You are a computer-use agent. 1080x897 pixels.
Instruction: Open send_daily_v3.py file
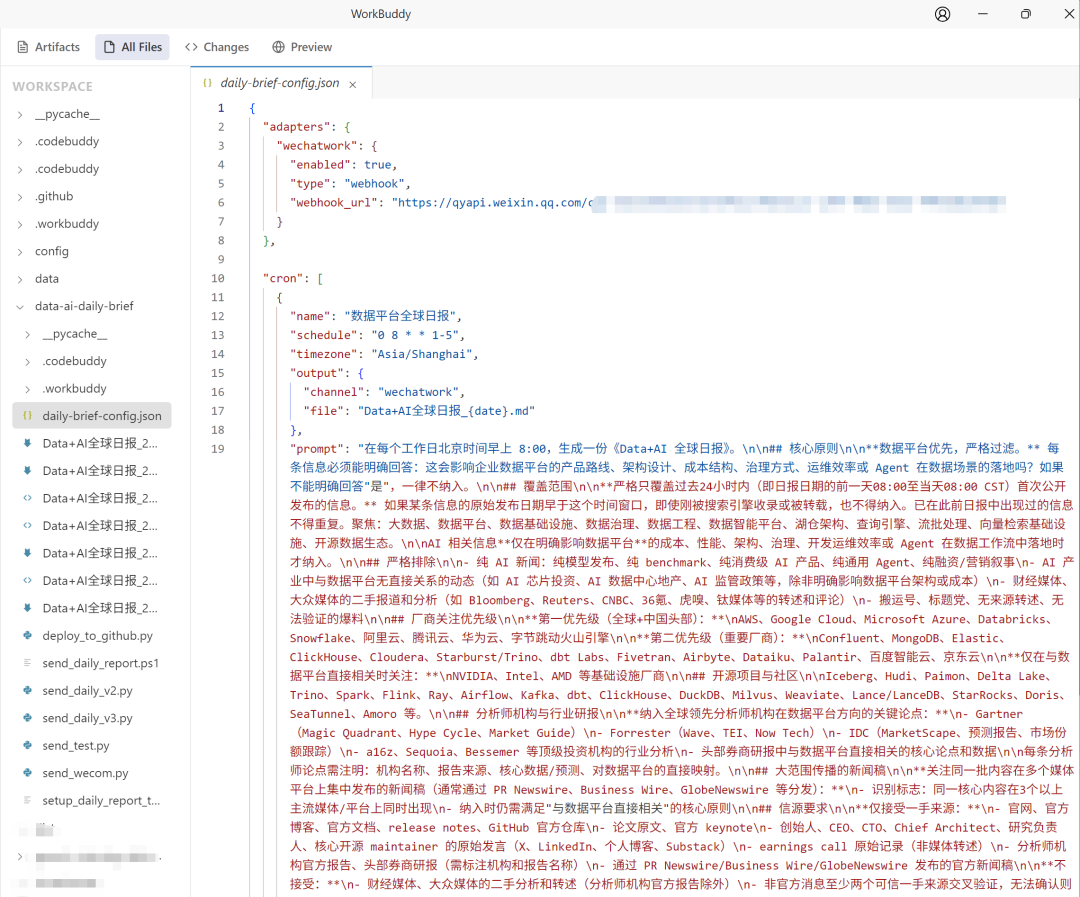coord(87,719)
